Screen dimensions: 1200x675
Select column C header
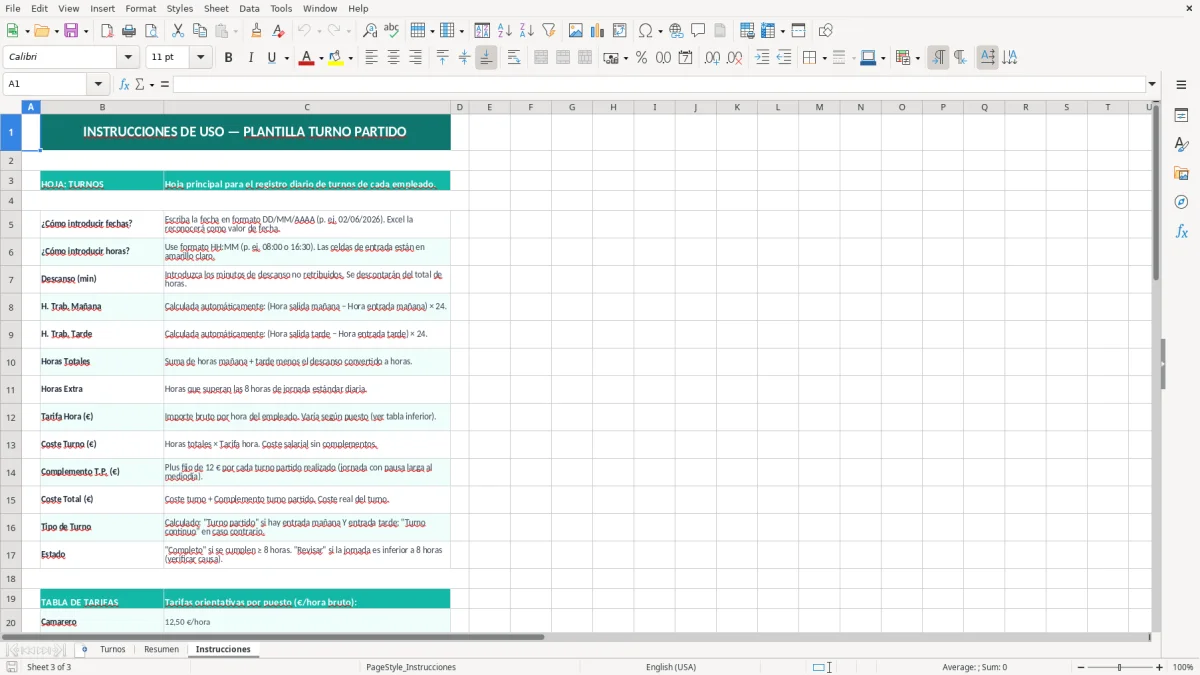307,107
